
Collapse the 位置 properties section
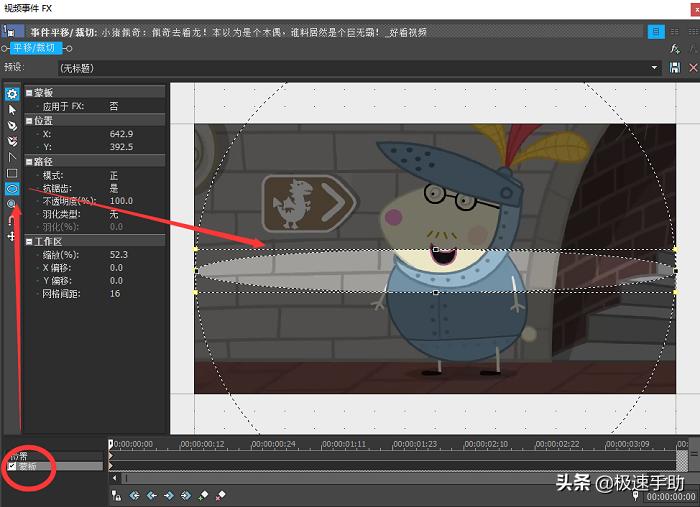(x=29, y=121)
